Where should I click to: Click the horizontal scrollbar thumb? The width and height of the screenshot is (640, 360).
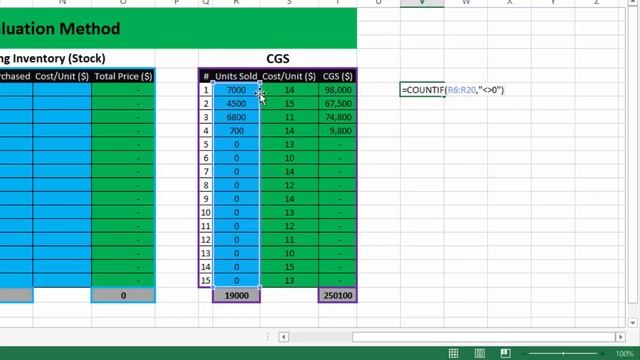point(484,337)
